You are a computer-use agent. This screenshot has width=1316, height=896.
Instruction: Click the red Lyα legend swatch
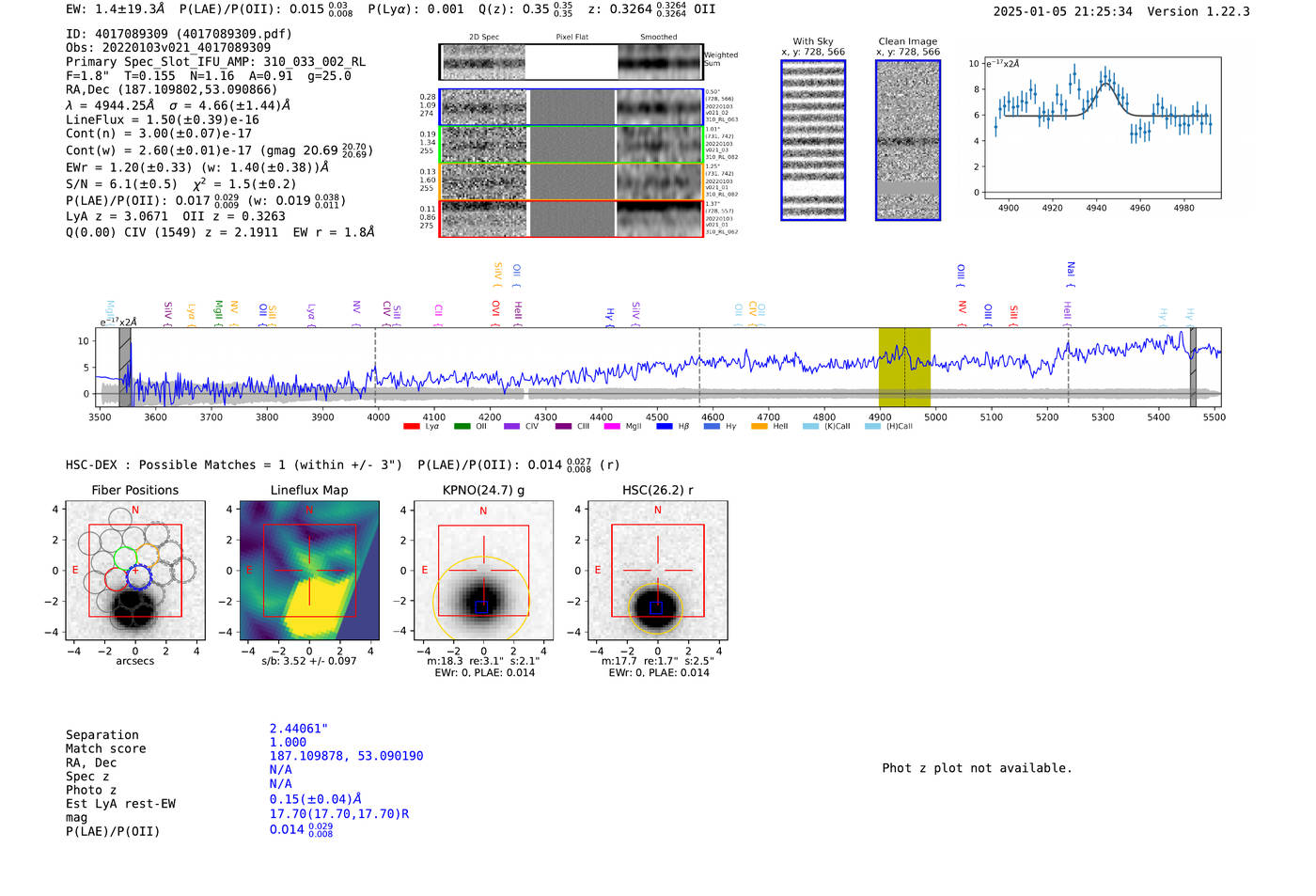[411, 427]
